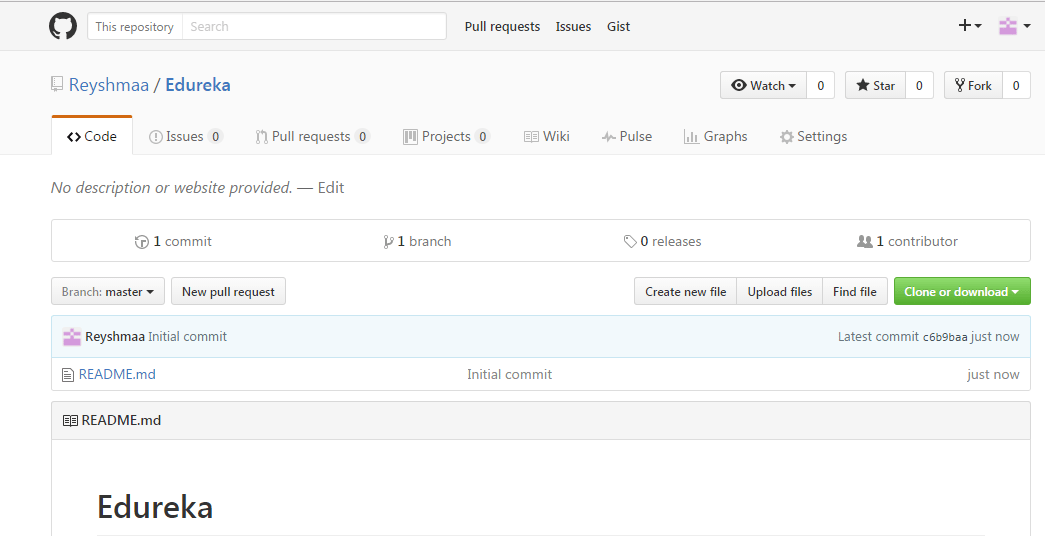The width and height of the screenshot is (1045, 536).
Task: Switch to the Projects tab
Action: pos(447,136)
